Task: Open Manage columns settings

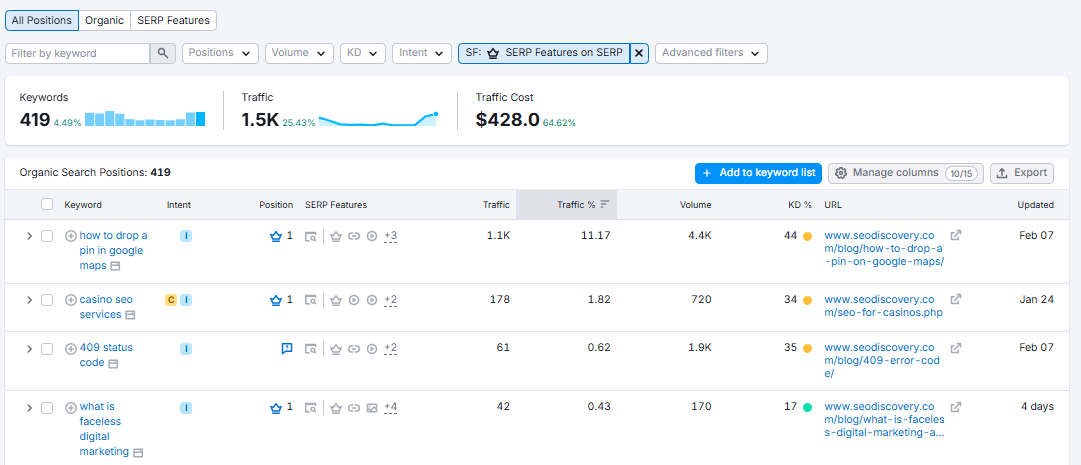Action: (x=907, y=172)
